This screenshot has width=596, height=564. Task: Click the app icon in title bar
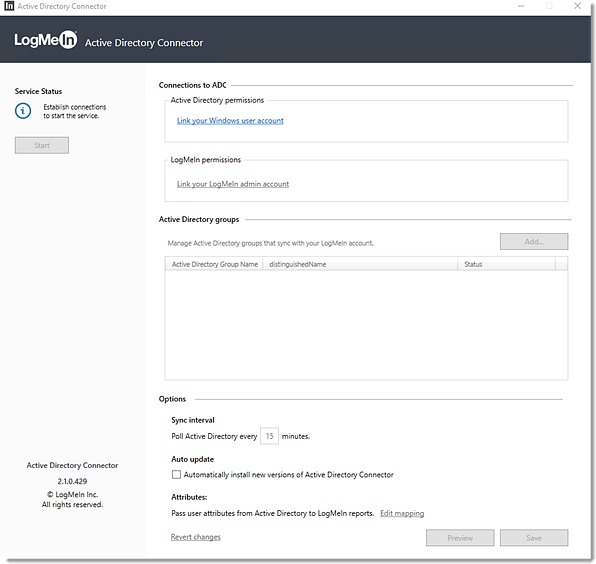coord(9,6)
